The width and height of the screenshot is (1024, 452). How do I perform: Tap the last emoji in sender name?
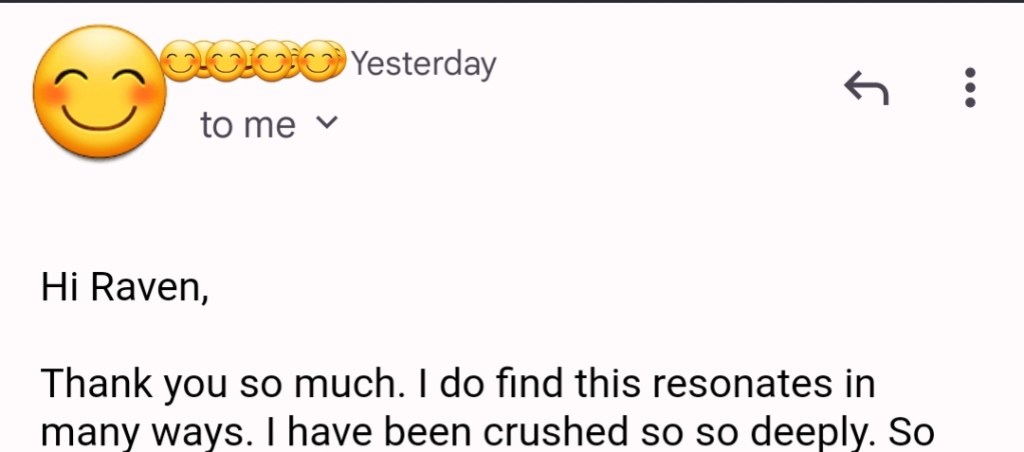pyautogui.click(x=320, y=63)
